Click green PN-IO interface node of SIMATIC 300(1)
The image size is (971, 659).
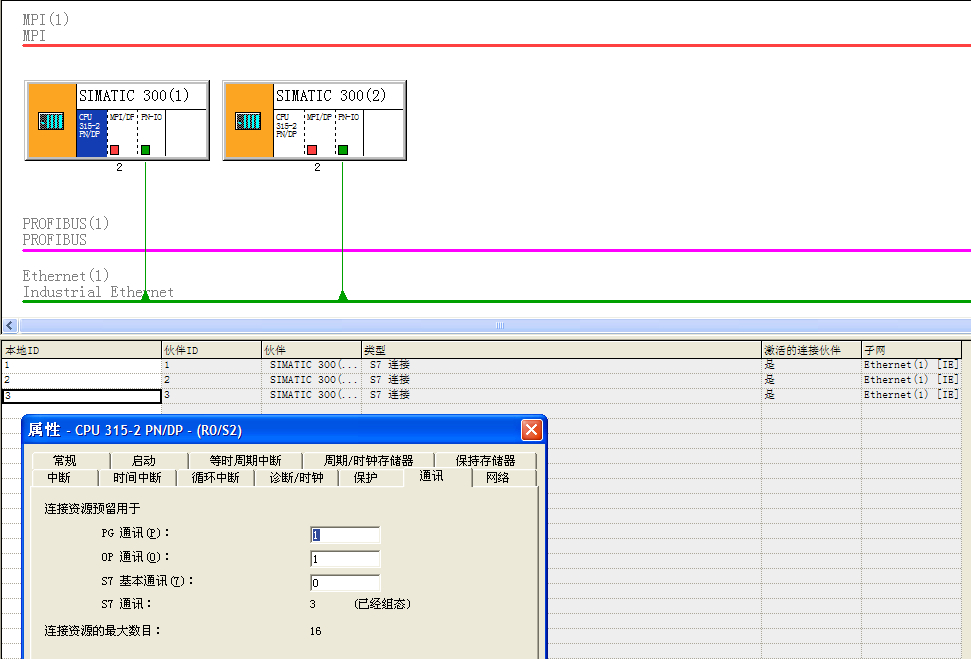(x=146, y=150)
